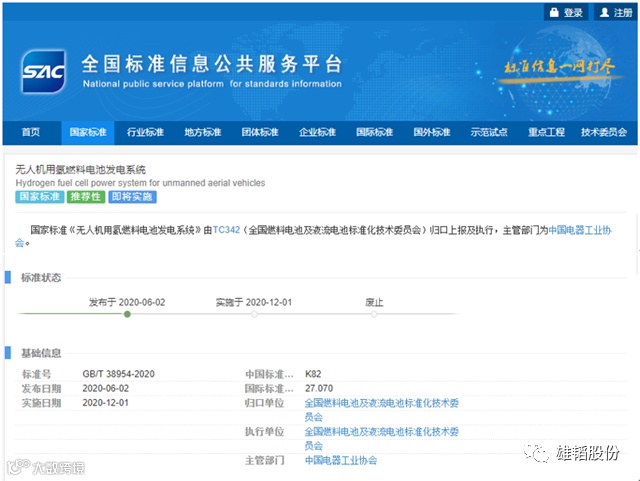Click the 标准状态 section heading

coord(41,278)
